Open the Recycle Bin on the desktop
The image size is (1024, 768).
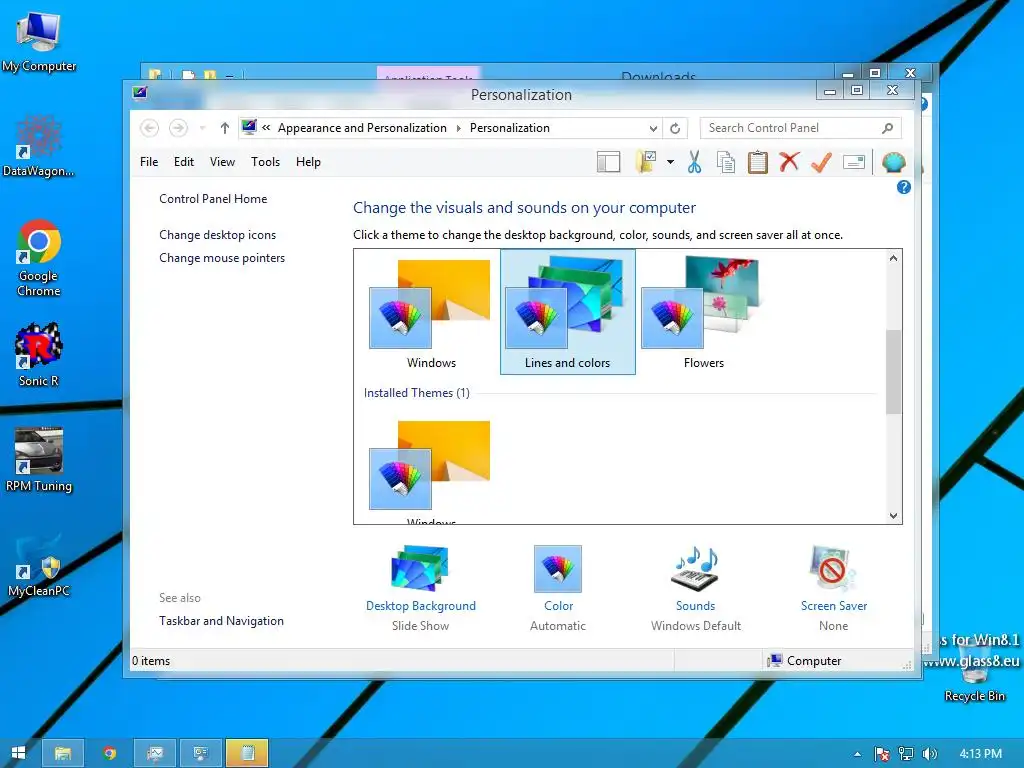tap(974, 673)
